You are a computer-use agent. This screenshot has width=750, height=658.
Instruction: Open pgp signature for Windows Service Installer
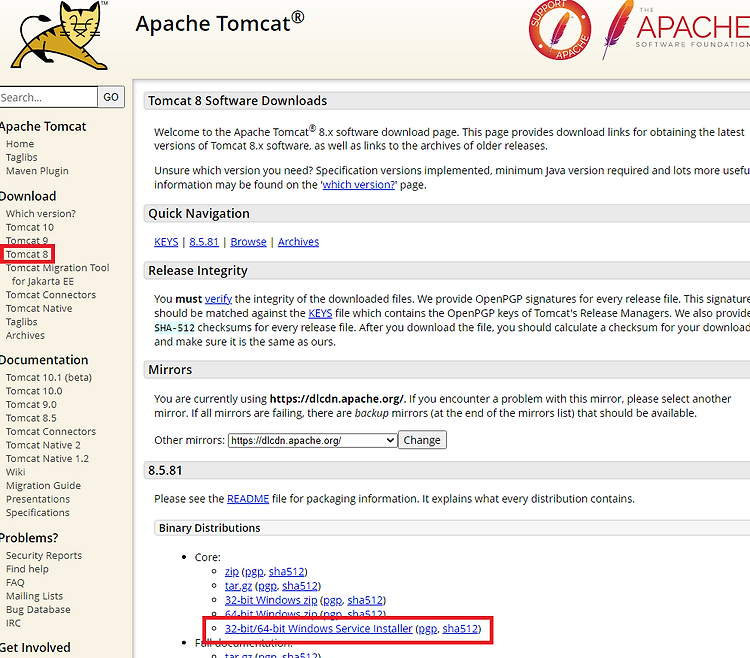[428, 629]
